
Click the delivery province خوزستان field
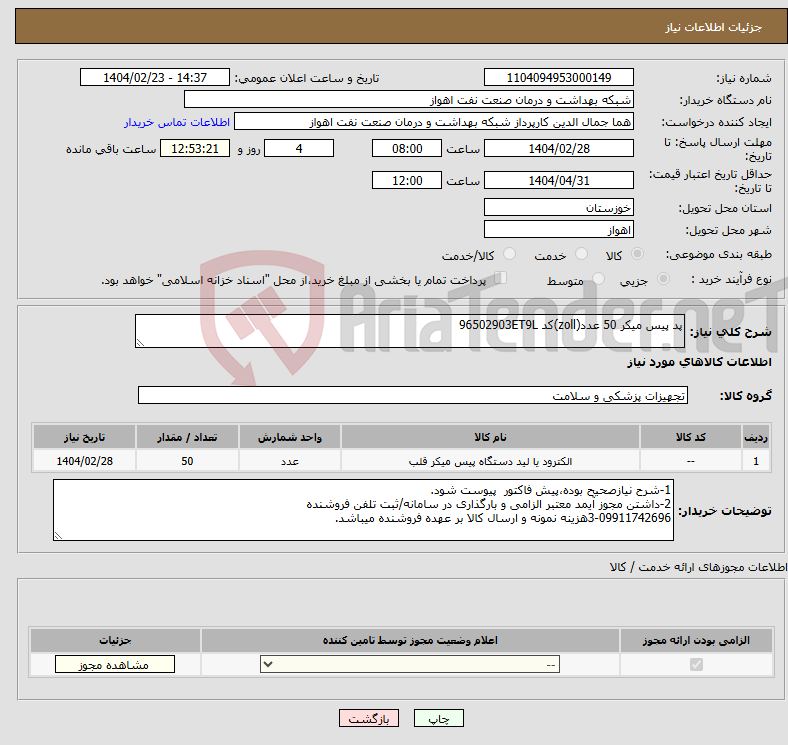point(558,207)
